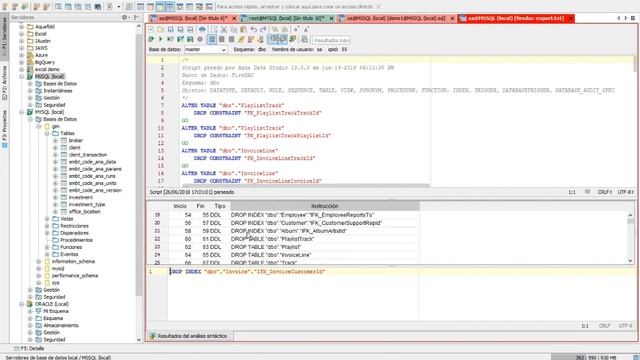Click the first icon in the main toolbar
The height and width of the screenshot is (360, 640).
pyautogui.click(x=5, y=7)
